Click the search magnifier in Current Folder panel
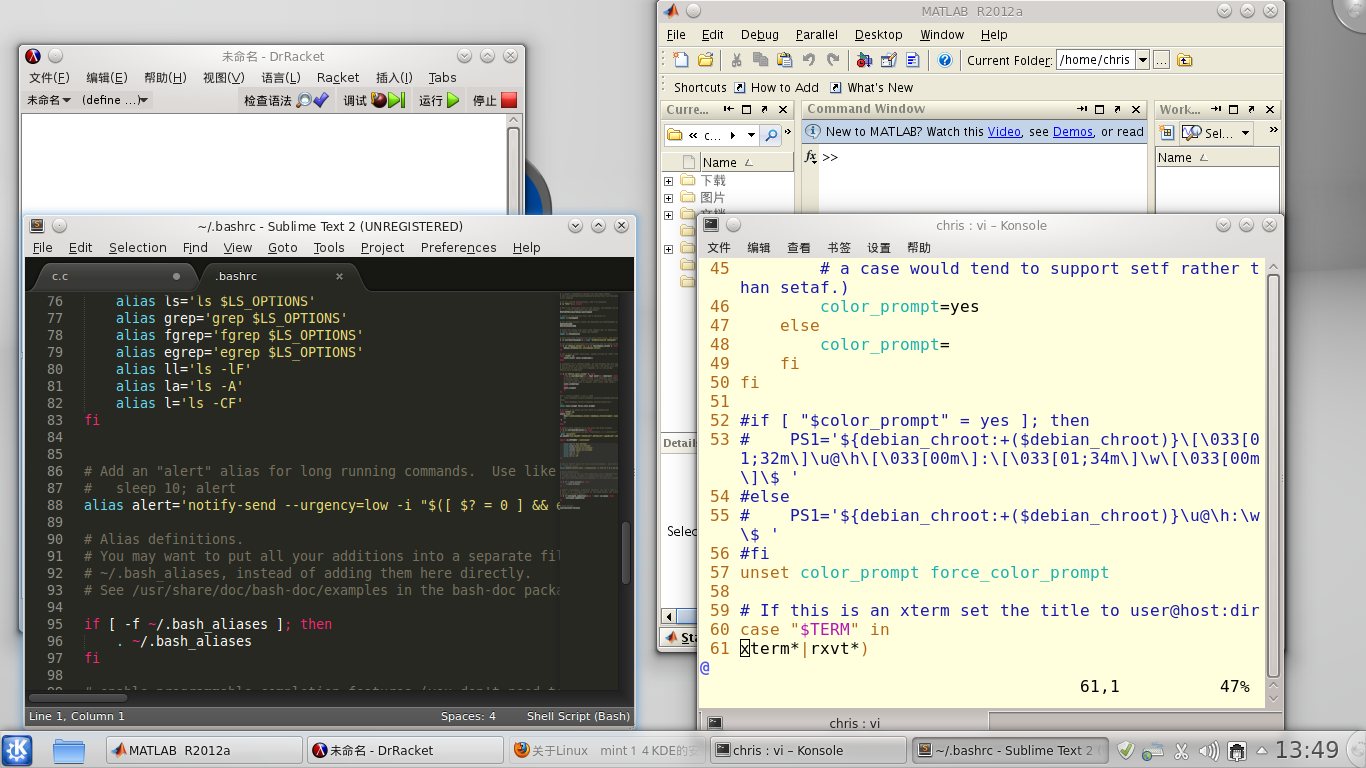The image size is (1366, 768). click(x=770, y=135)
